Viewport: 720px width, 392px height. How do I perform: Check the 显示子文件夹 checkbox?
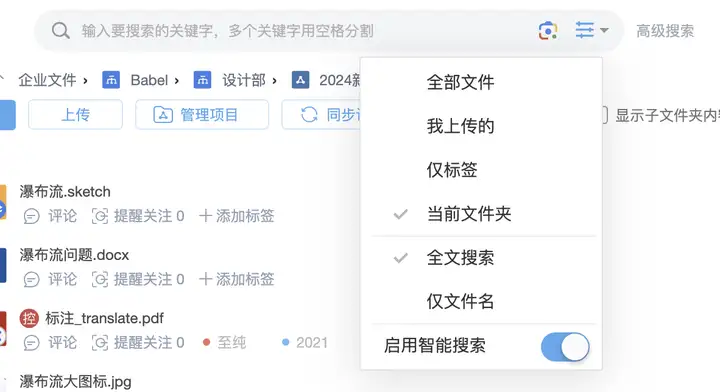click(604, 115)
